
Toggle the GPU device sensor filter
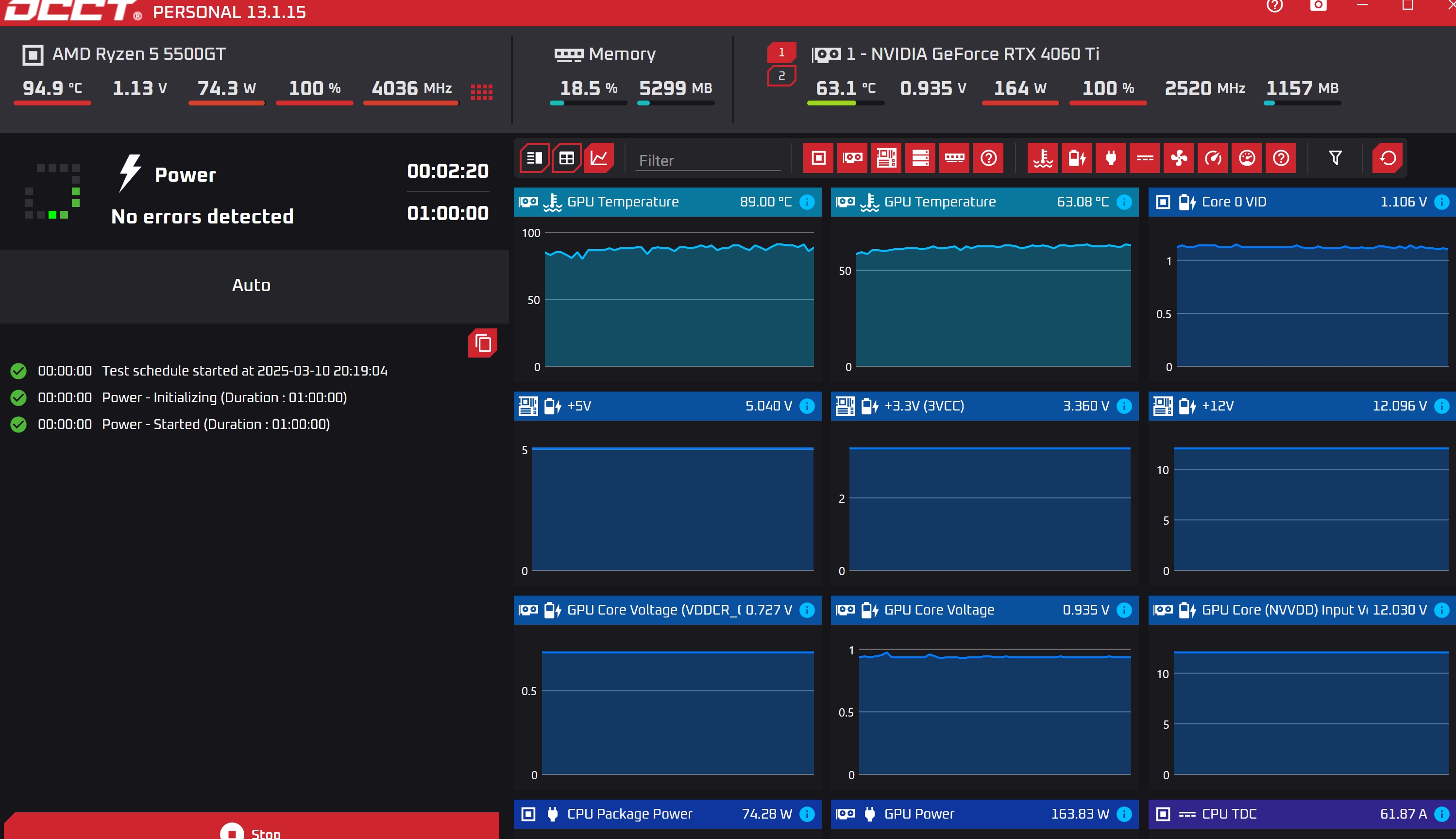coord(852,158)
